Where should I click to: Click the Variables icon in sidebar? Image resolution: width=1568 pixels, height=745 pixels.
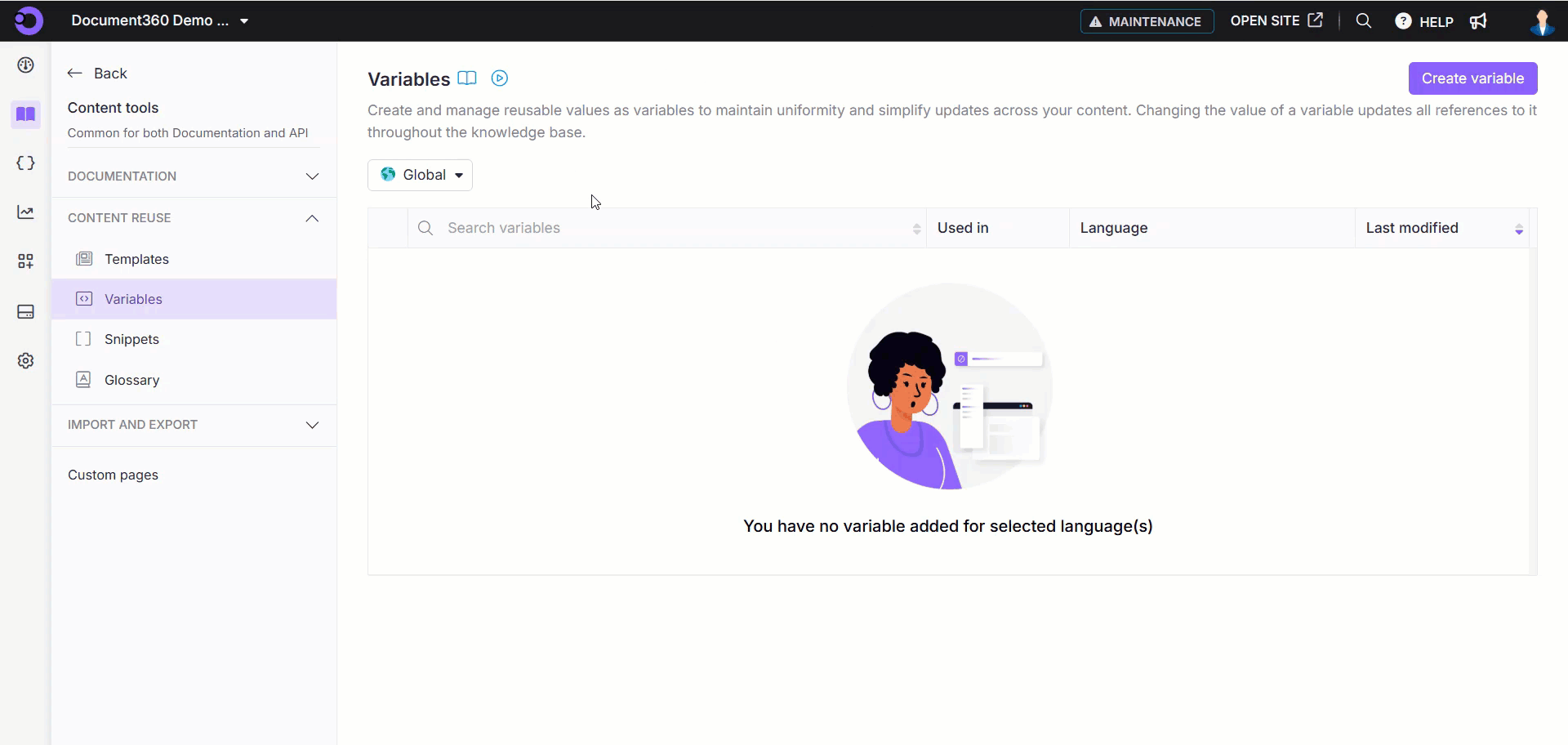(84, 299)
